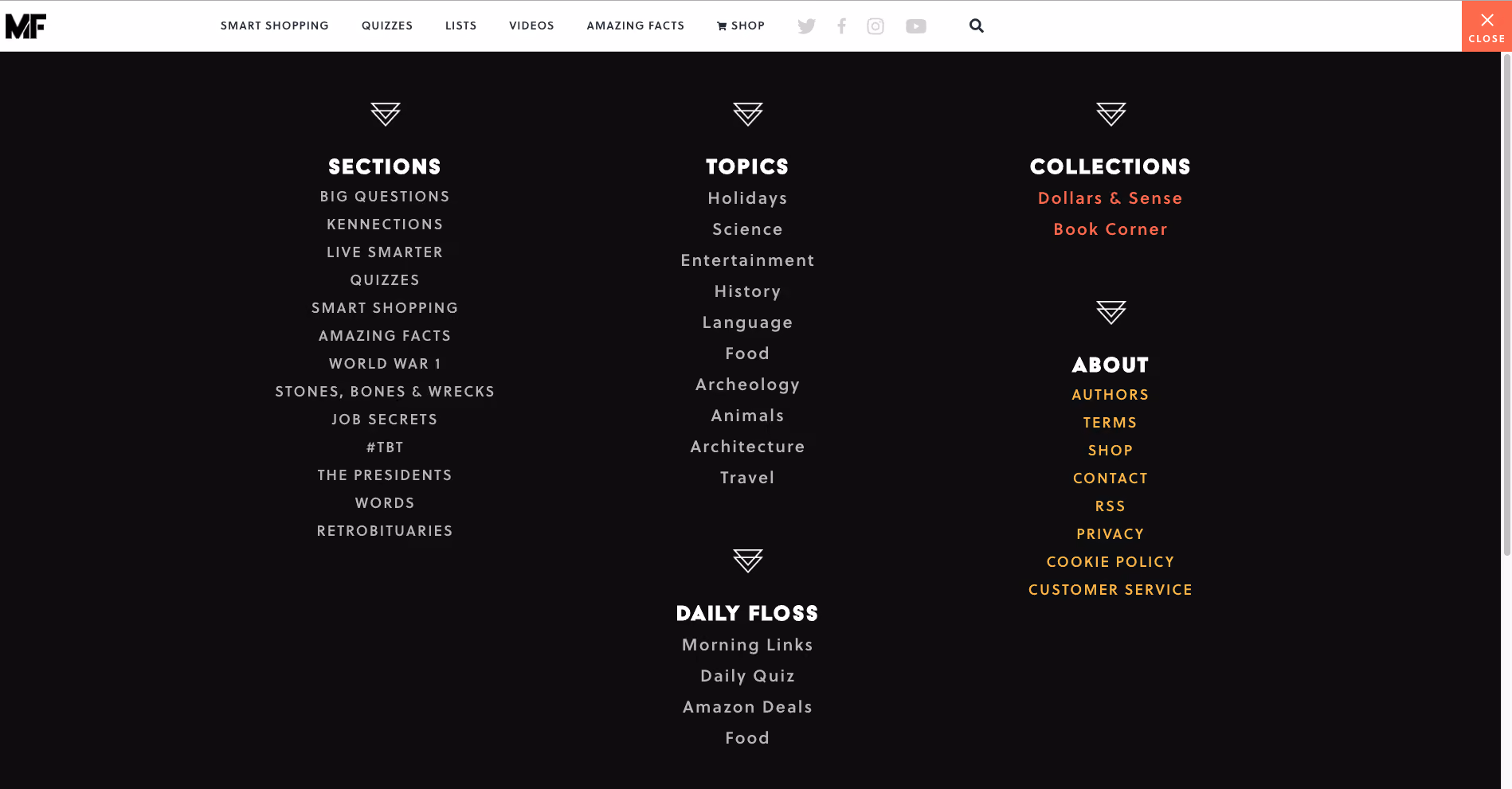Open Smart Shopping link under Sections
1512x789 pixels.
pyautogui.click(x=385, y=308)
